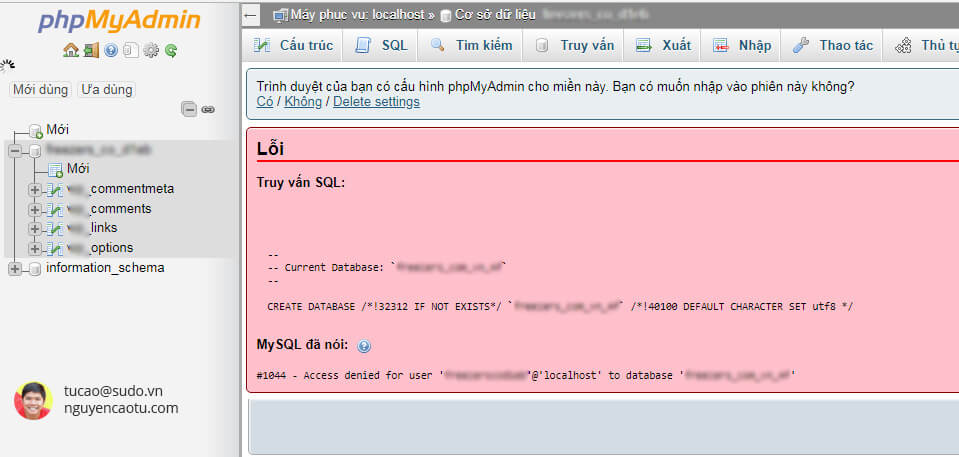Click the table icon beside _options

click(55, 248)
